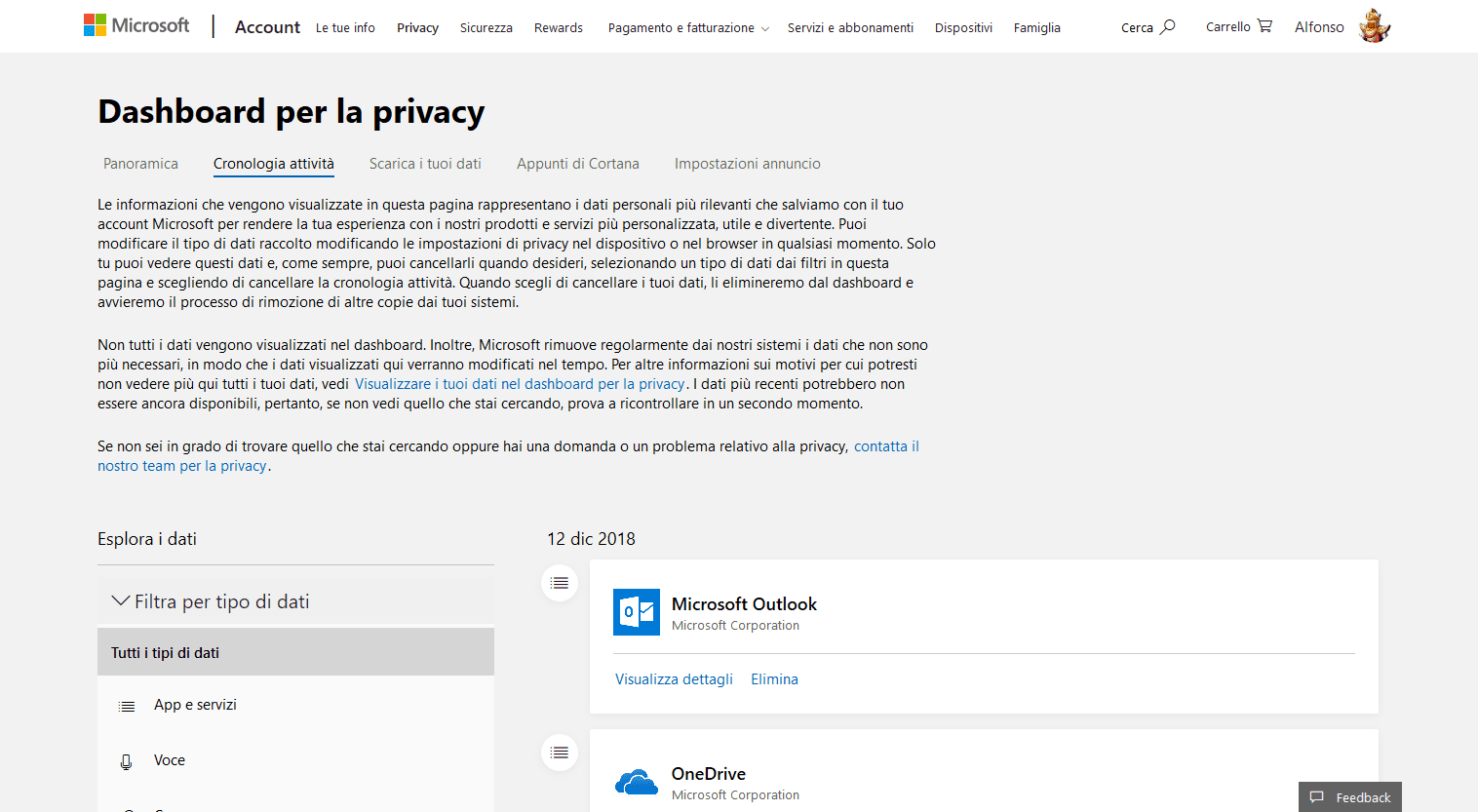Click Elimina for Microsoft Outlook
This screenshot has height=812, width=1478.
click(x=774, y=679)
